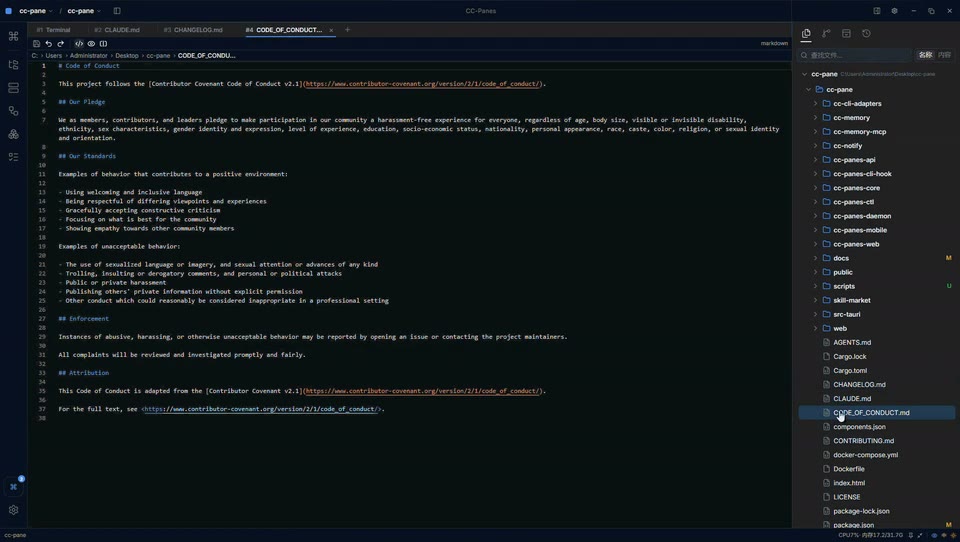Switch to the #1 Terminal tab
960x542 pixels.
point(53,29)
